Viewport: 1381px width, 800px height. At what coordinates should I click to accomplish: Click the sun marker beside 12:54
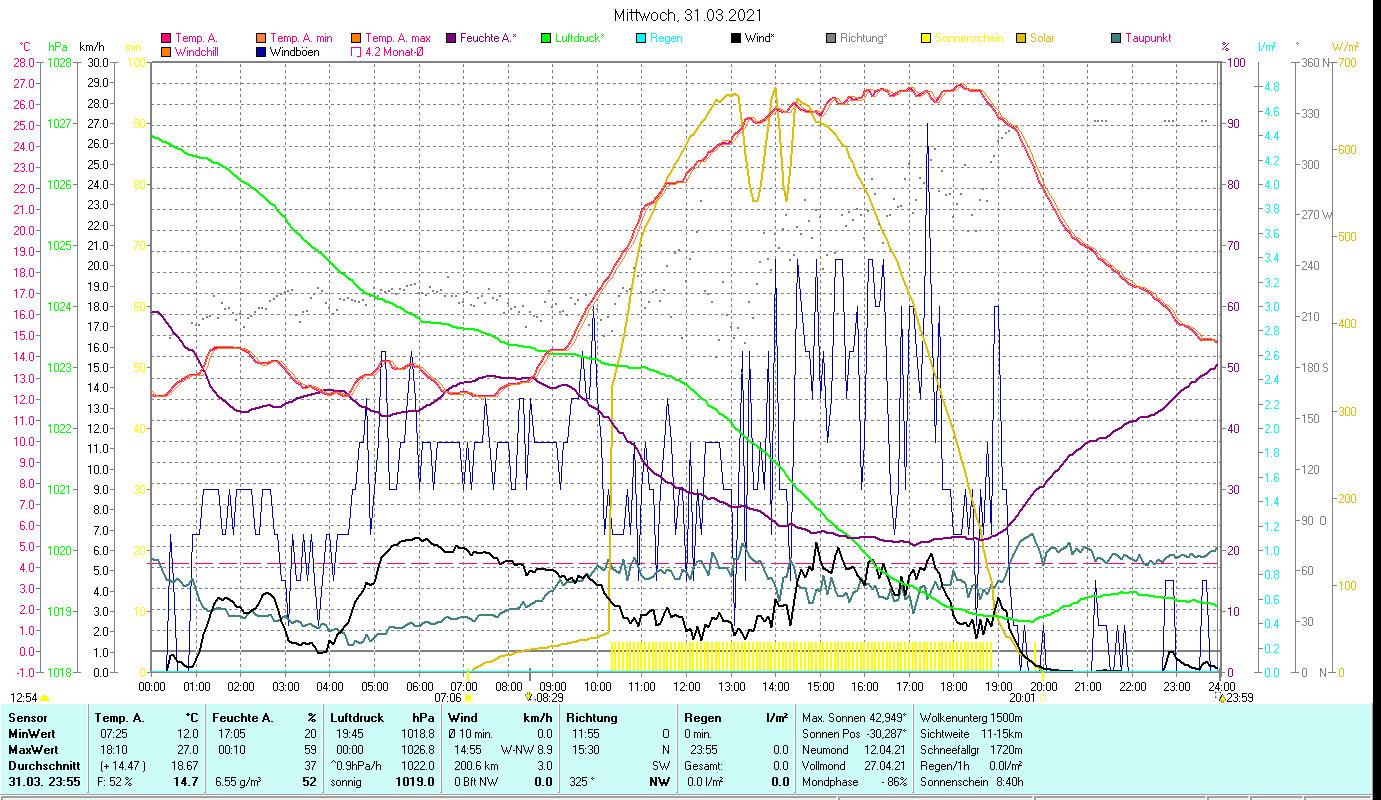click(45, 698)
